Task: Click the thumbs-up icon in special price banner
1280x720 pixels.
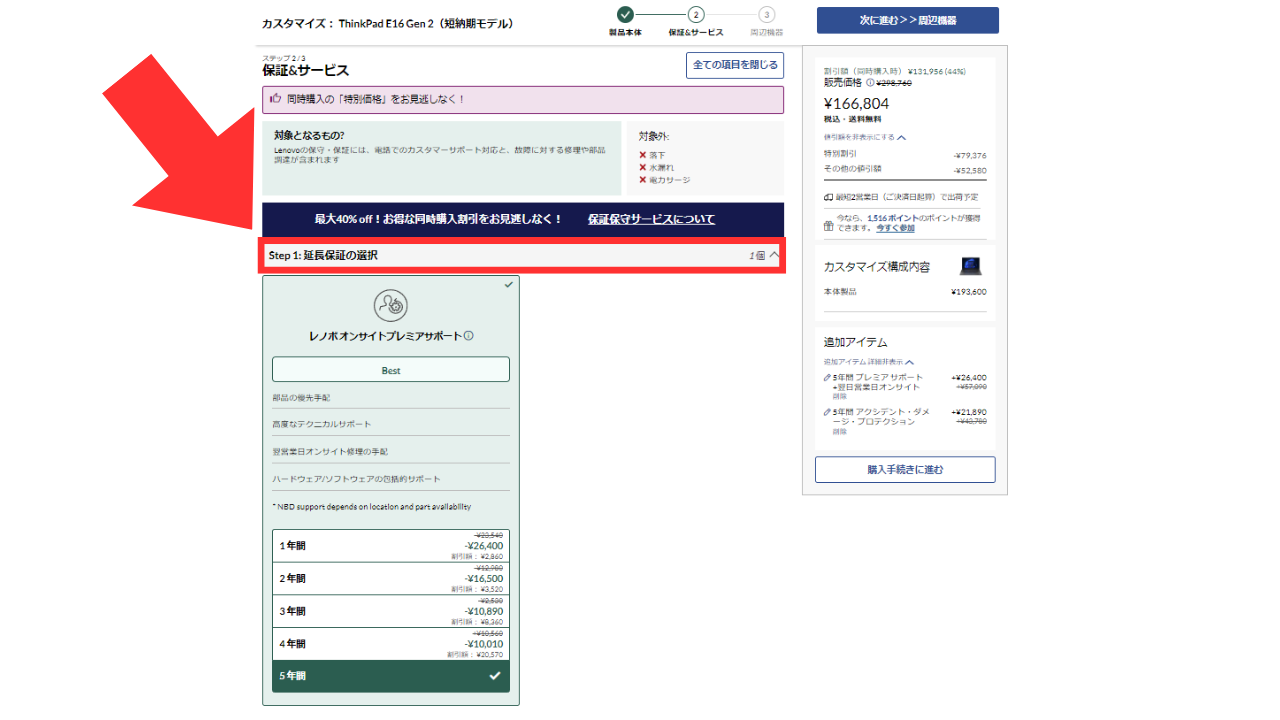Action: click(x=275, y=99)
